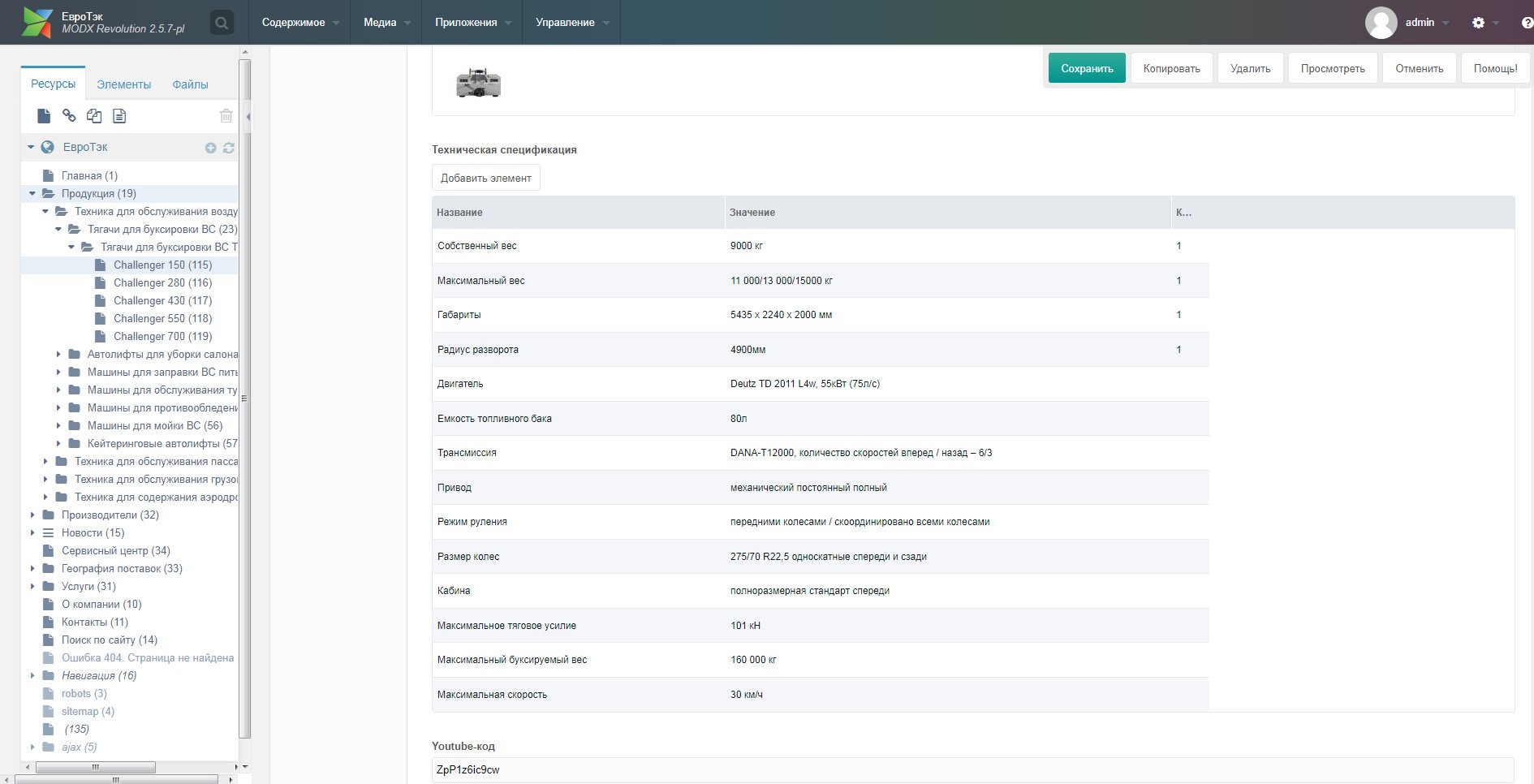Select Challenger 700 (119) in tree
Image resolution: width=1534 pixels, height=784 pixels.
(162, 336)
